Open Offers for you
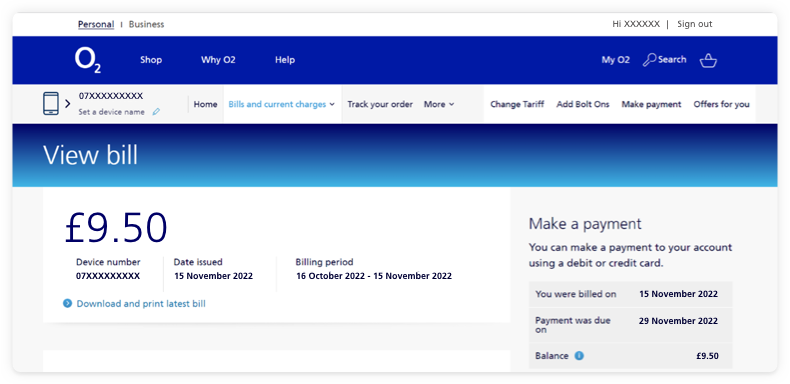Image resolution: width=790 pixels, height=384 pixels. [x=721, y=104]
